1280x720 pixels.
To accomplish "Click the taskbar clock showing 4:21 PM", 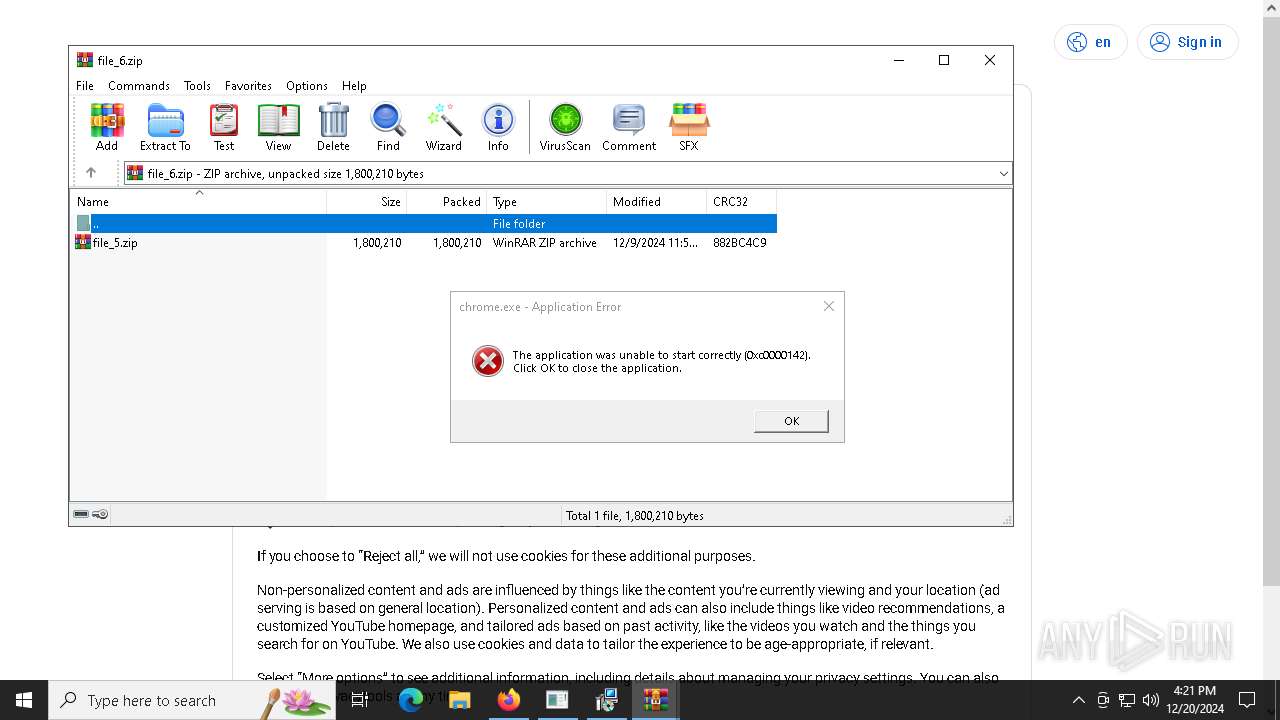I will pyautogui.click(x=1195, y=700).
